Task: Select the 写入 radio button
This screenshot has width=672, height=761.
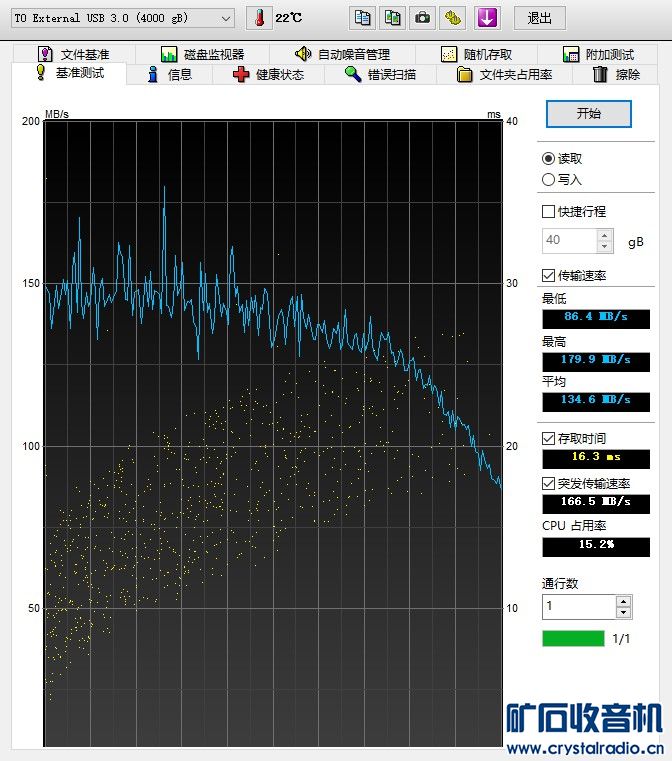Action: pos(548,180)
